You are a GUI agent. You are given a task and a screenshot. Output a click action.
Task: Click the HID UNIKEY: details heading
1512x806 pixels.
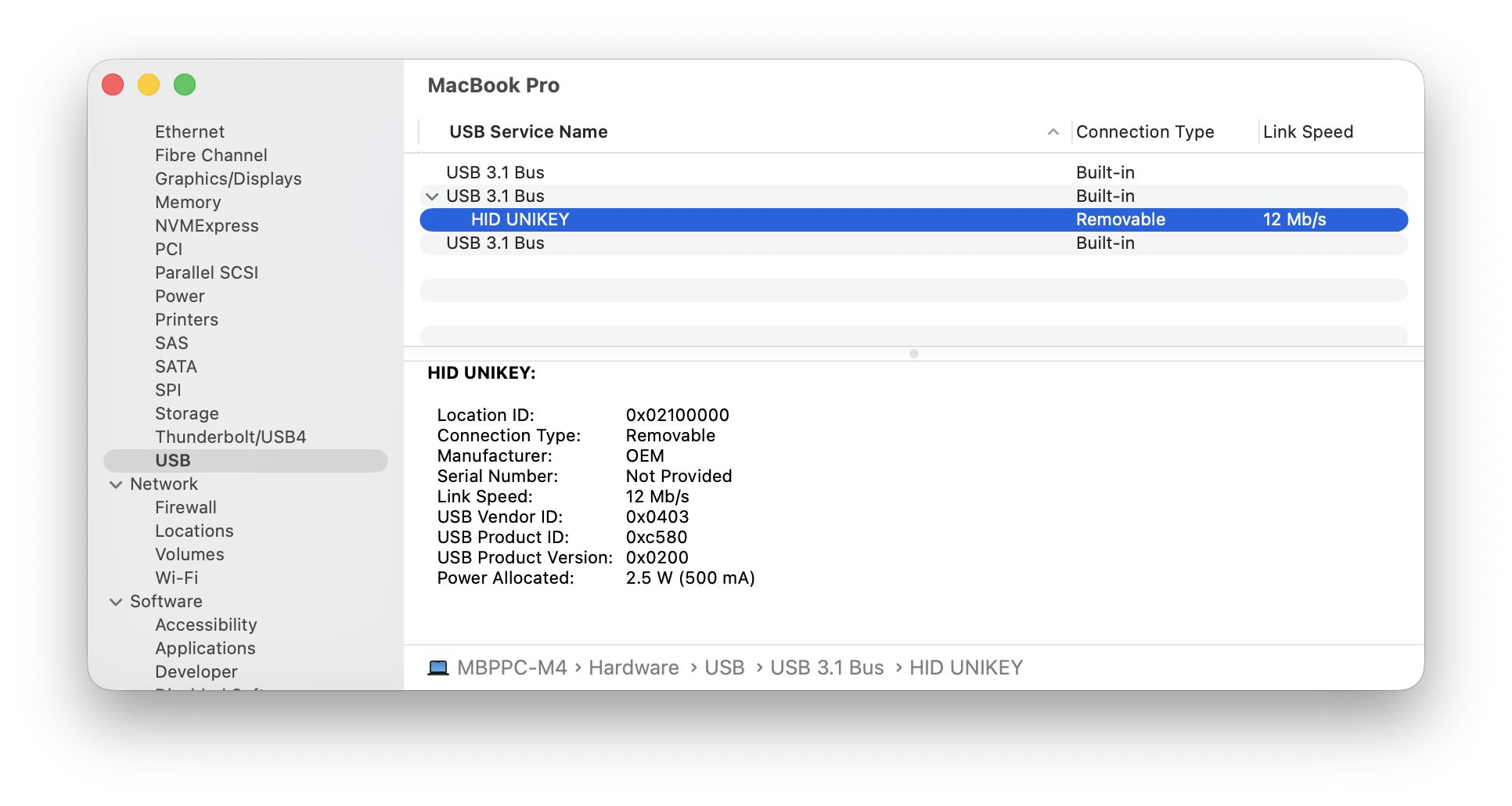(482, 372)
